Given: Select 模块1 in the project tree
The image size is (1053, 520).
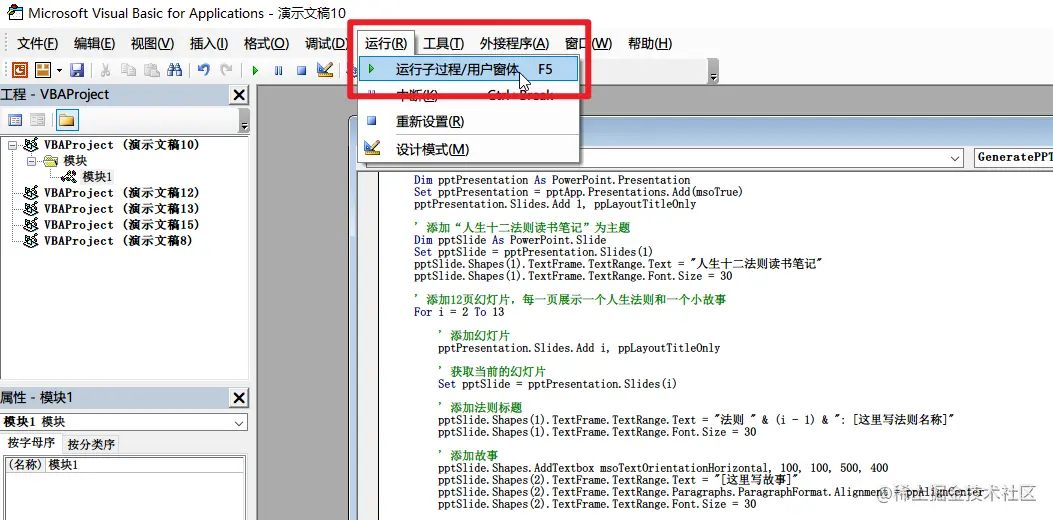Looking at the screenshot, I should coord(97,177).
